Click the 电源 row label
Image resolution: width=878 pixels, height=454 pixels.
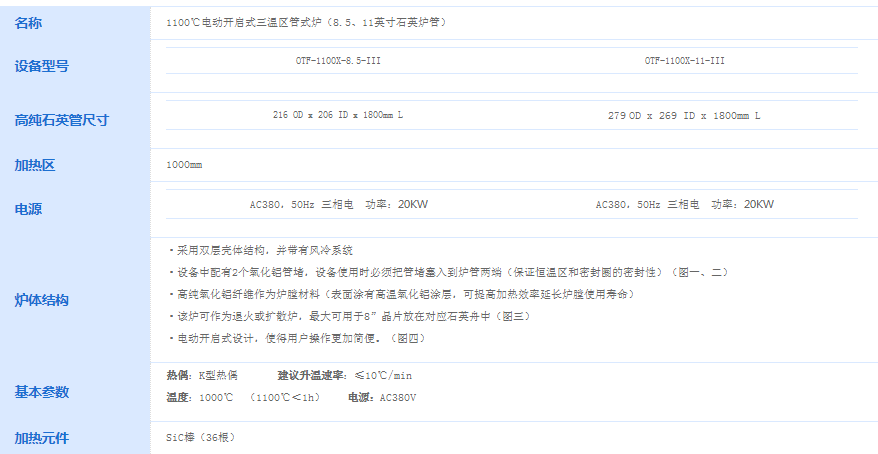pos(28,209)
